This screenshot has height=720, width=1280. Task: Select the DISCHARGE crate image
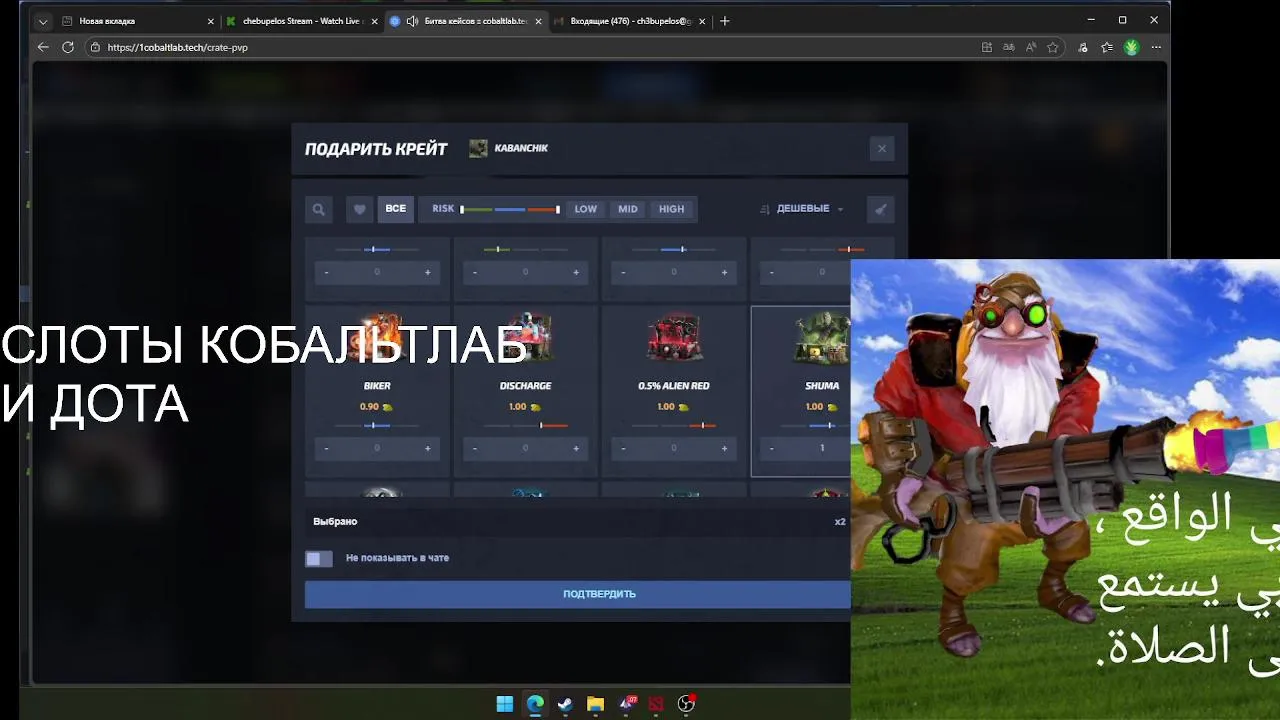[525, 340]
